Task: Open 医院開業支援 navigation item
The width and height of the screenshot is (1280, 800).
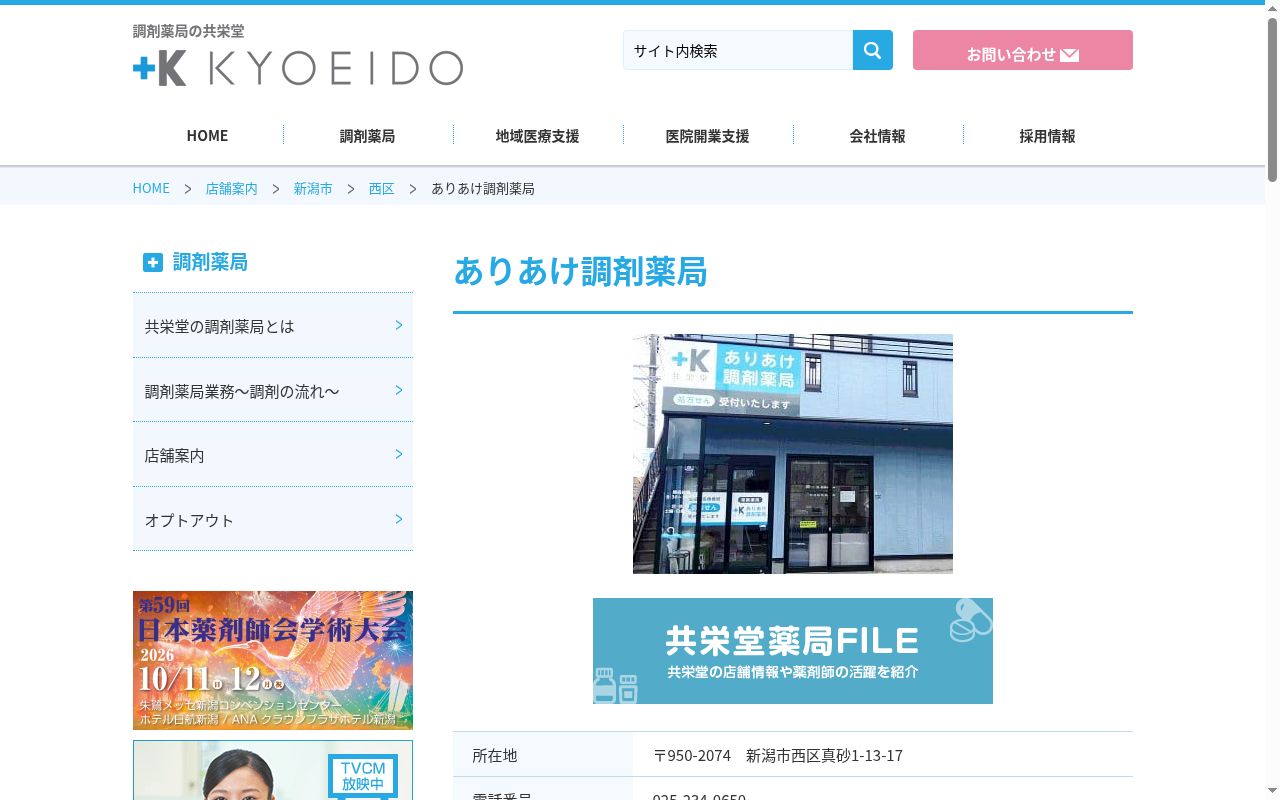Action: (707, 135)
